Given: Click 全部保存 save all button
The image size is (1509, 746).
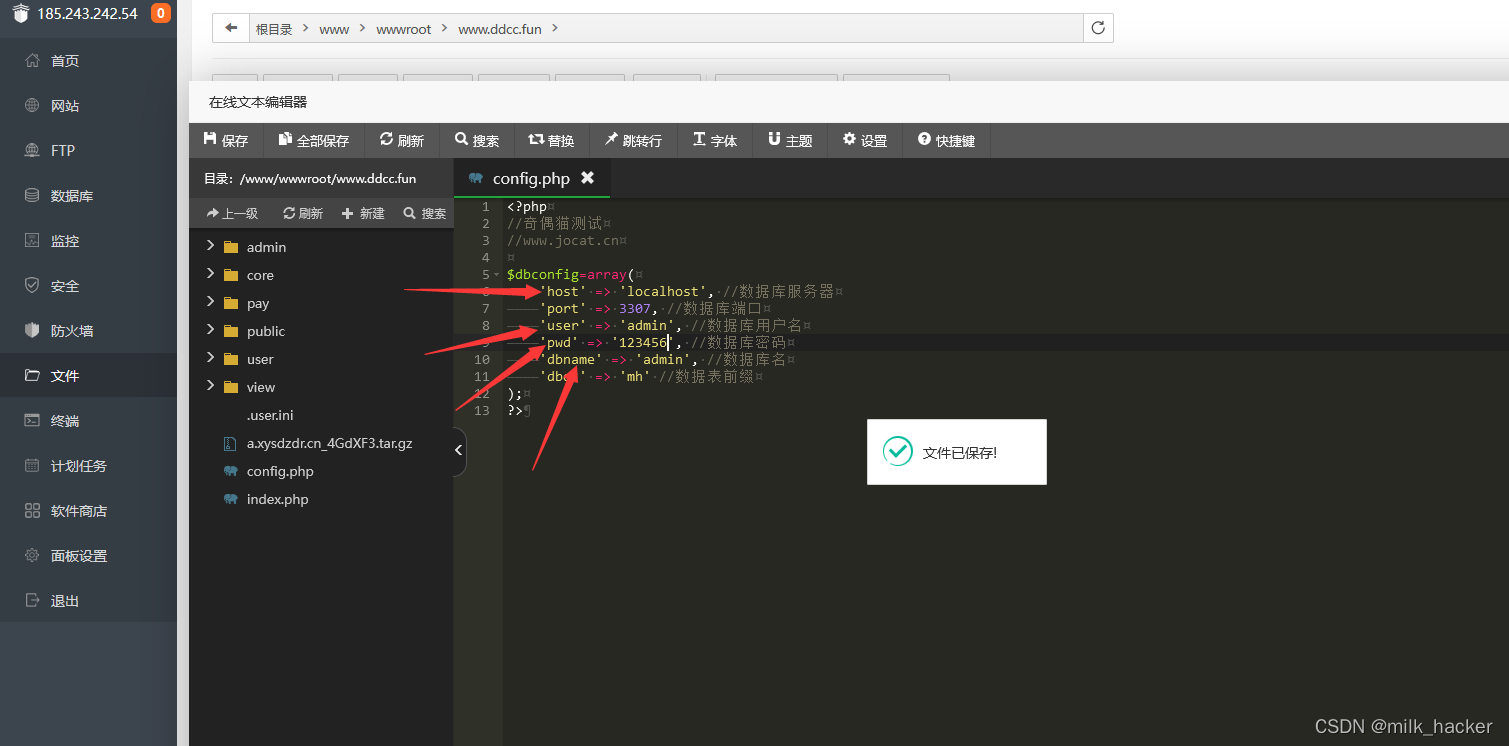Looking at the screenshot, I should point(314,141).
